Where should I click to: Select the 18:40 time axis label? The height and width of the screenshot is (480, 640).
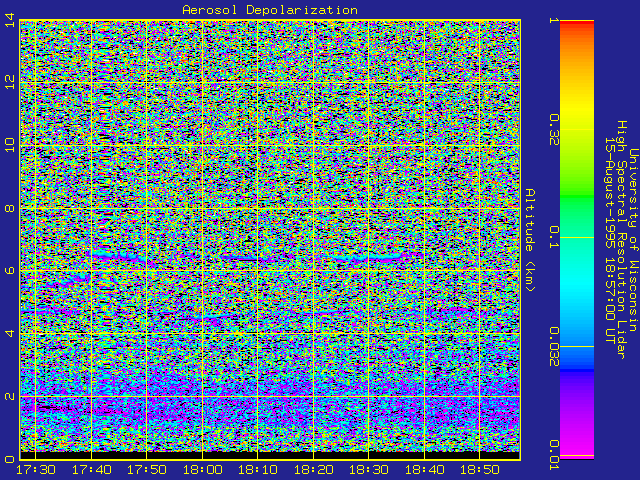(x=424, y=470)
